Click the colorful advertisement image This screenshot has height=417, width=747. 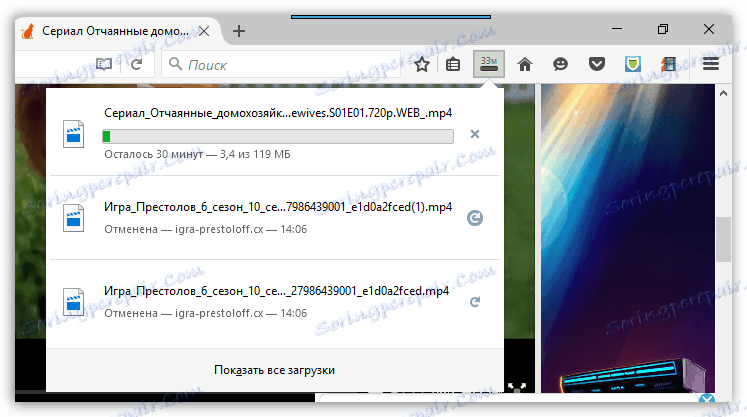[628, 238]
